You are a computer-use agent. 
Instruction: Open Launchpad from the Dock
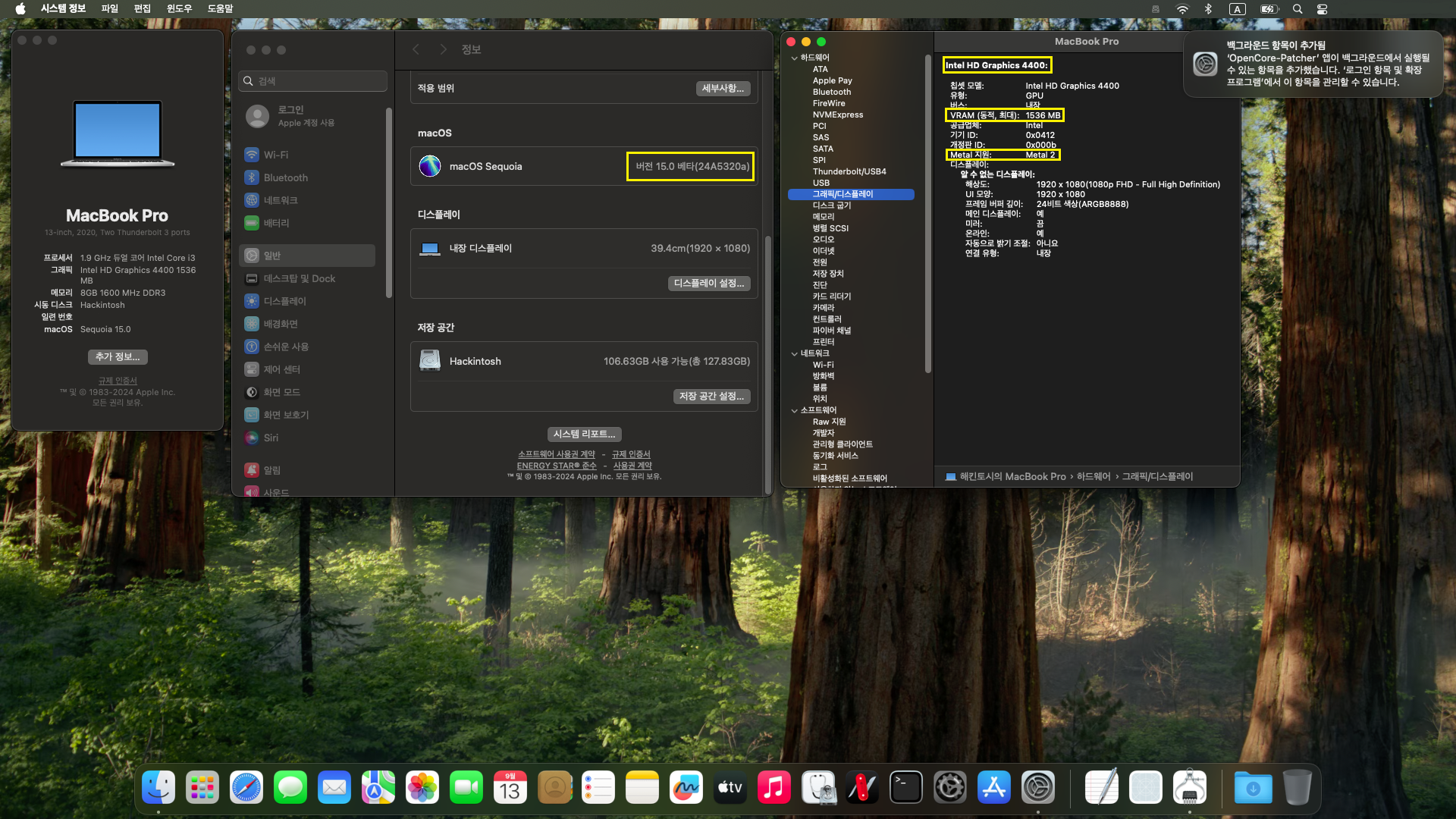202,788
